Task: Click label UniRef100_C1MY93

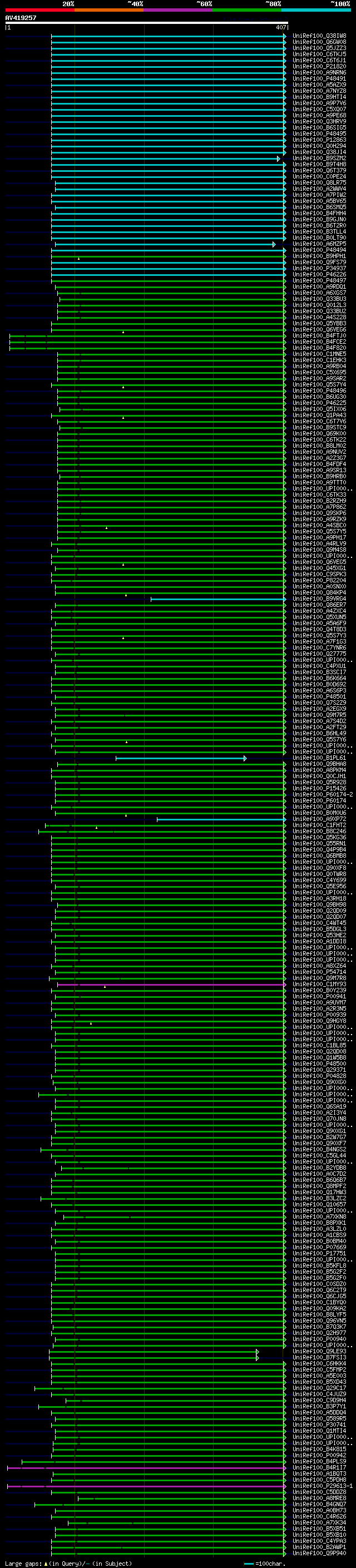Action: click(319, 985)
